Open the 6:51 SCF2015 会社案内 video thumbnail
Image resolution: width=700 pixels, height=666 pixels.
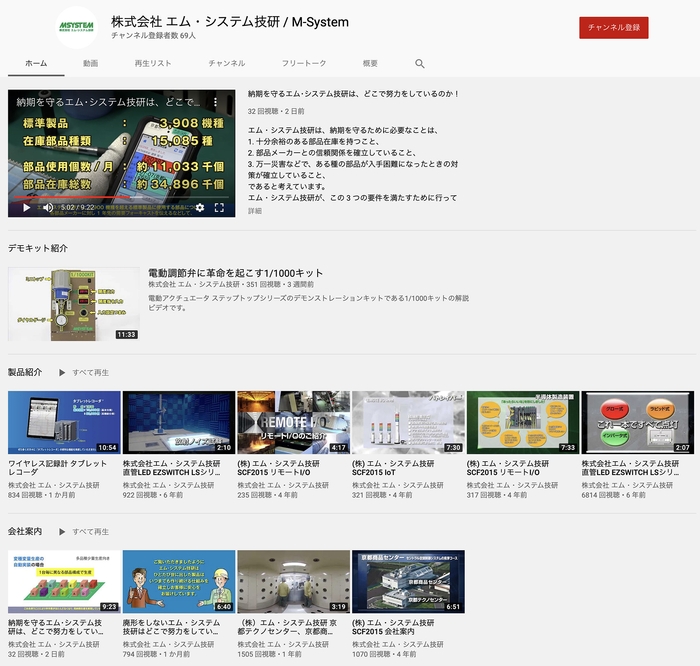pos(408,581)
